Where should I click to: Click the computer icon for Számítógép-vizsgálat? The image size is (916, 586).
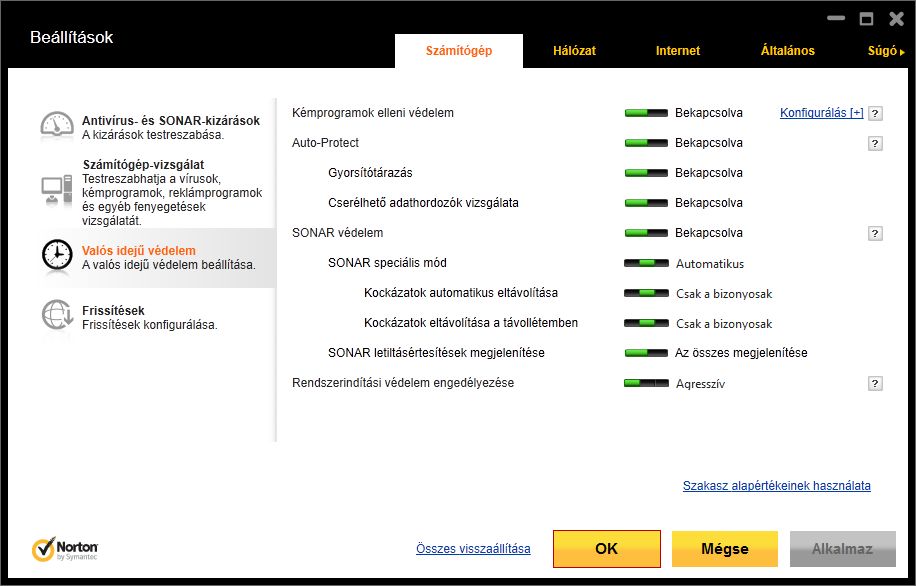pyautogui.click(x=57, y=190)
